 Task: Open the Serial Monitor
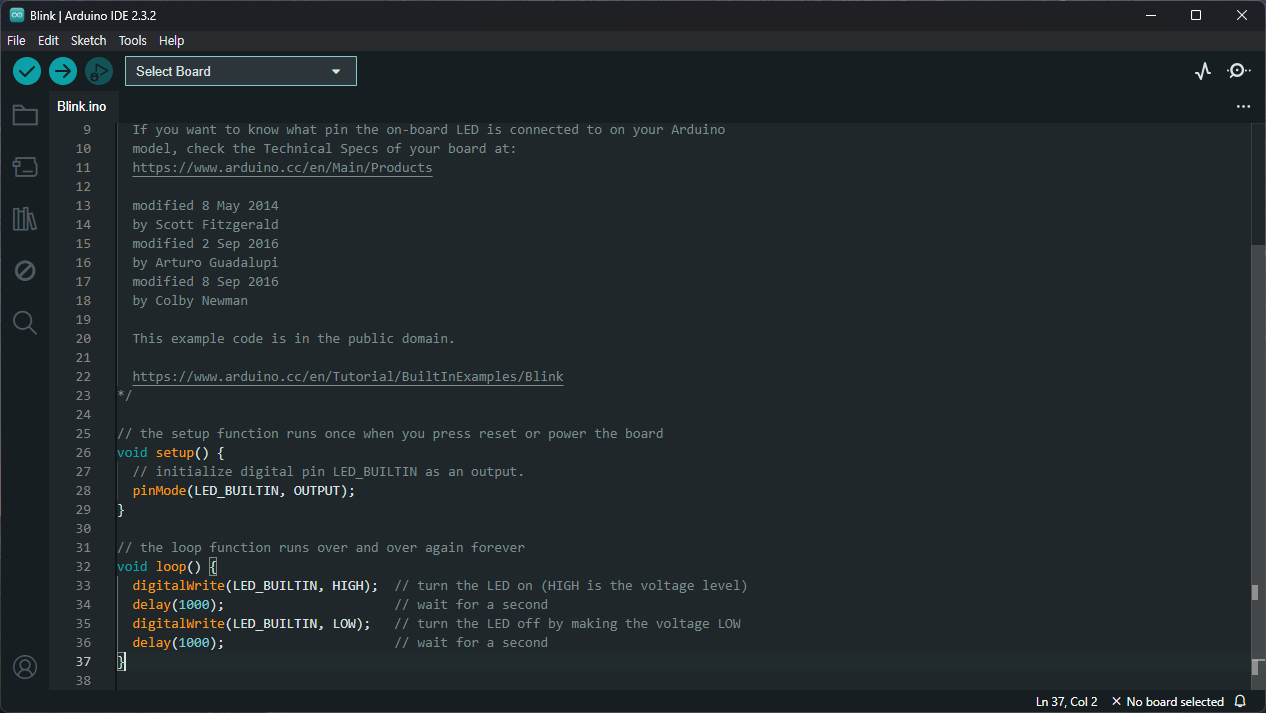[x=1238, y=71]
